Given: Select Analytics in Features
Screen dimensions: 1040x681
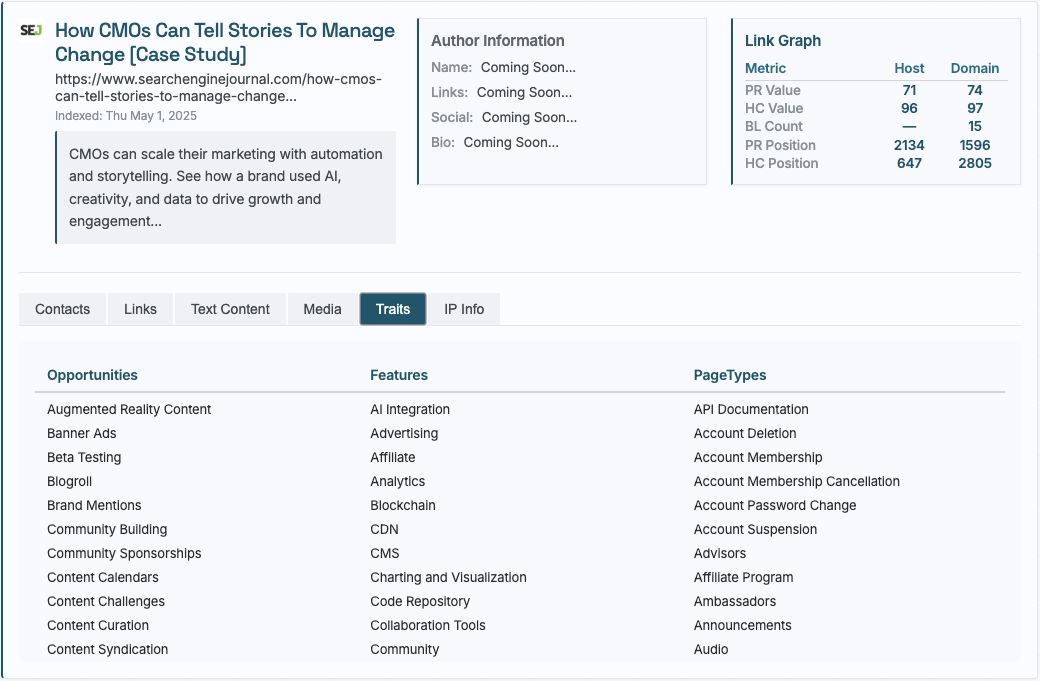Looking at the screenshot, I should click(397, 481).
